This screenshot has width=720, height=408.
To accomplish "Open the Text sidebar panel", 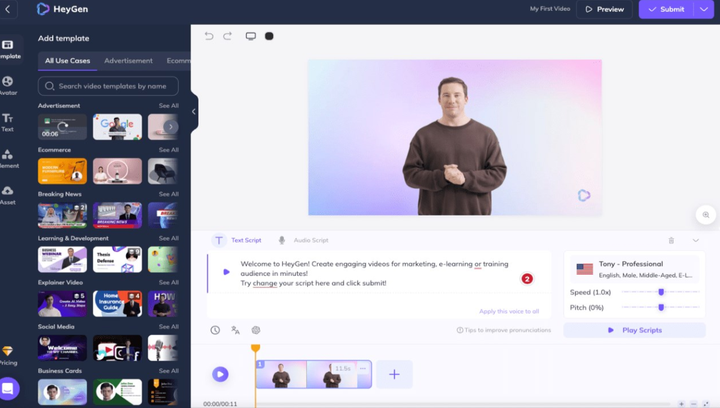I will coord(7,123).
